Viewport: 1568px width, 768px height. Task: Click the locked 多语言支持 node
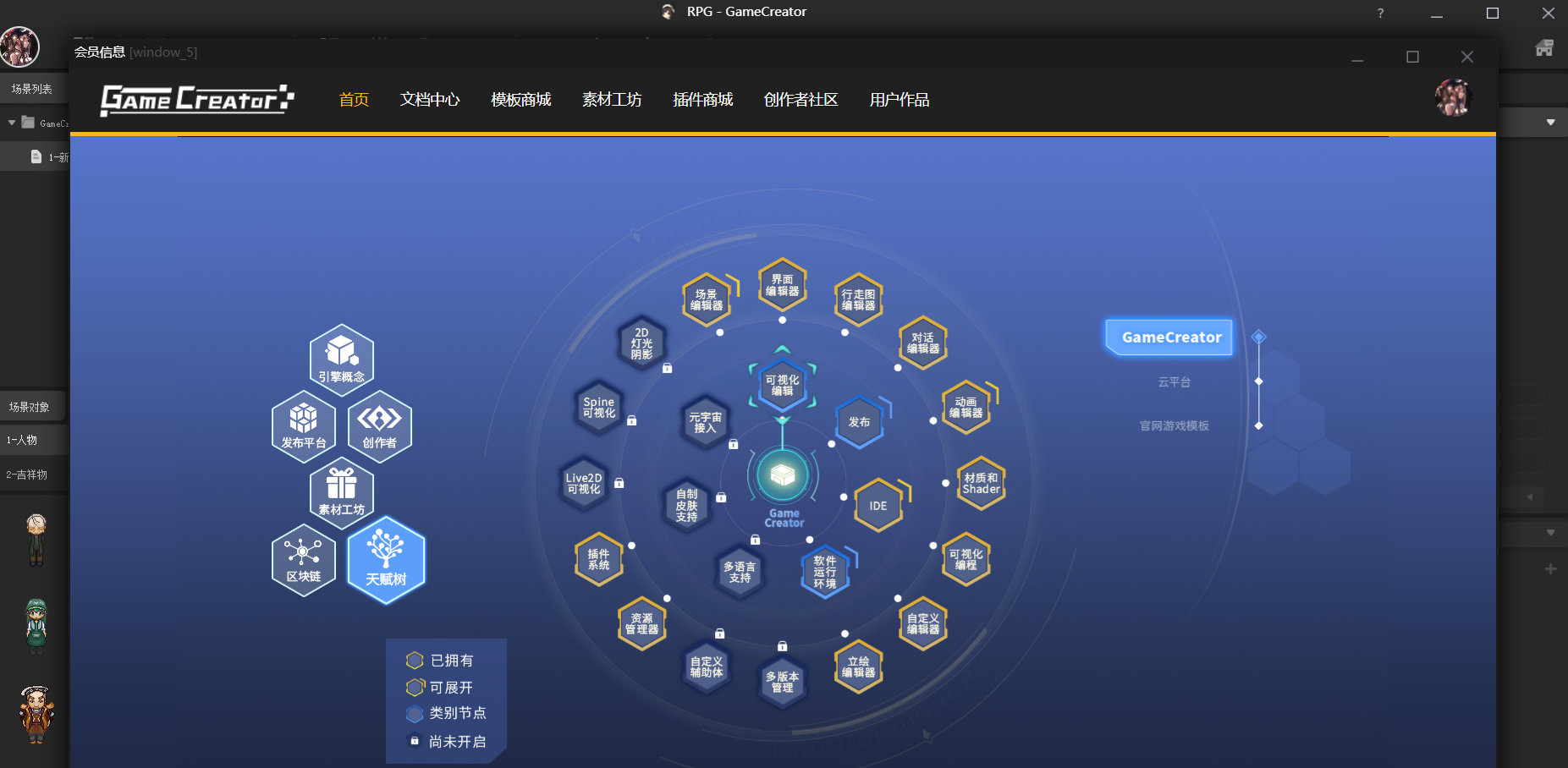click(740, 572)
